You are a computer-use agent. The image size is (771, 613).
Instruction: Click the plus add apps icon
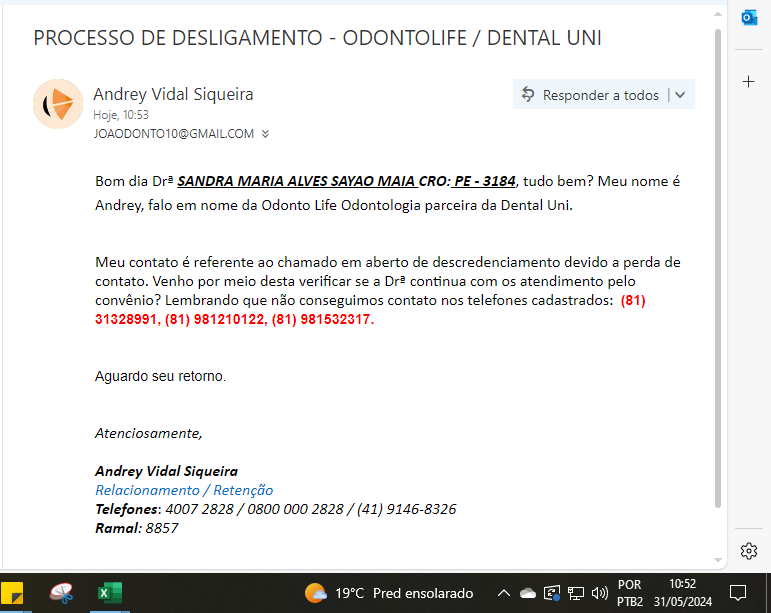[748, 82]
